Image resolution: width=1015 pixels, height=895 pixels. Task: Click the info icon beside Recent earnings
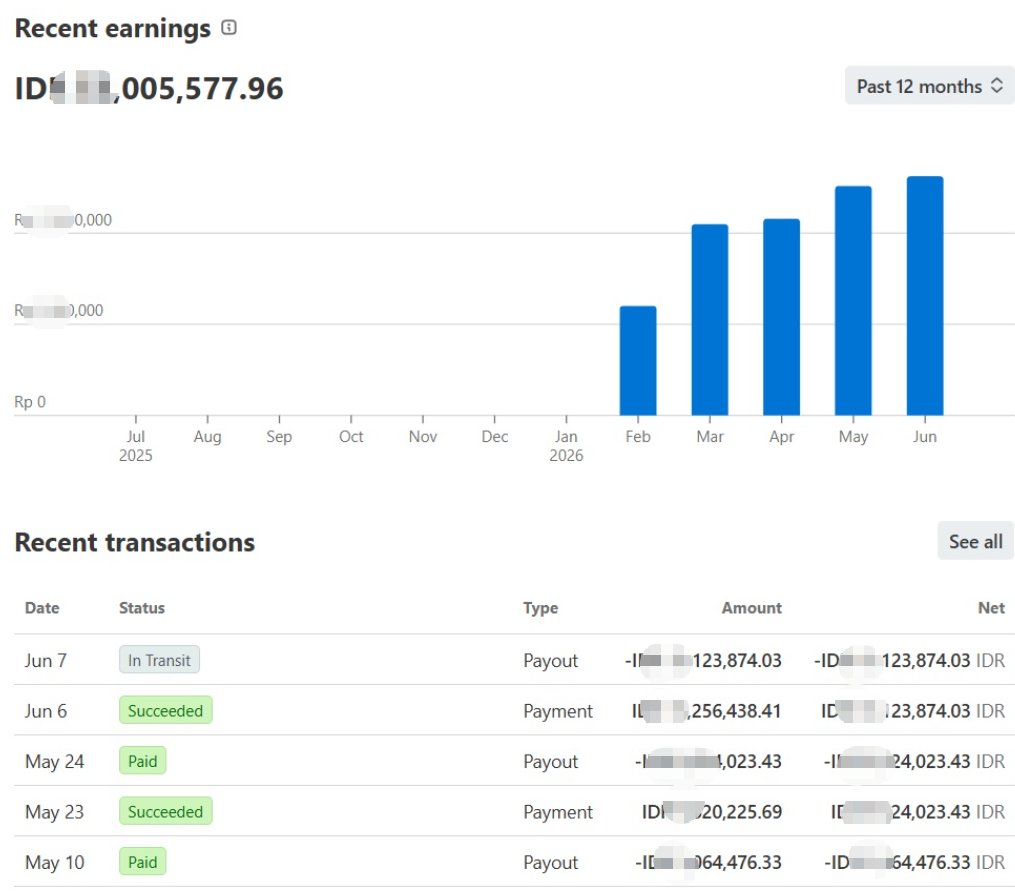(x=229, y=27)
